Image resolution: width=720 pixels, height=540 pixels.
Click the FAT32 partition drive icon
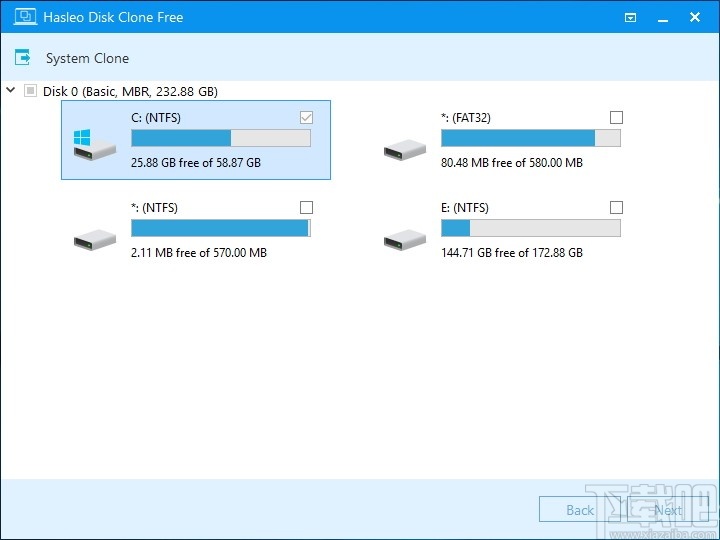[405, 150]
